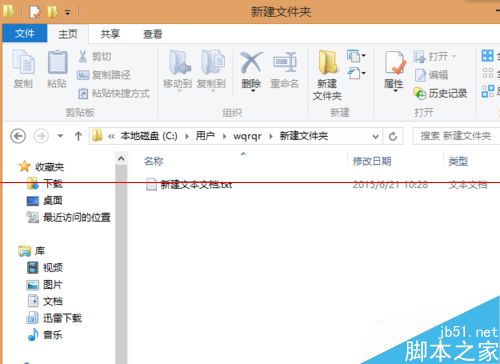Click 新建文件夹 in the address path
Screen dimensions: 500x364
[x=304, y=136]
